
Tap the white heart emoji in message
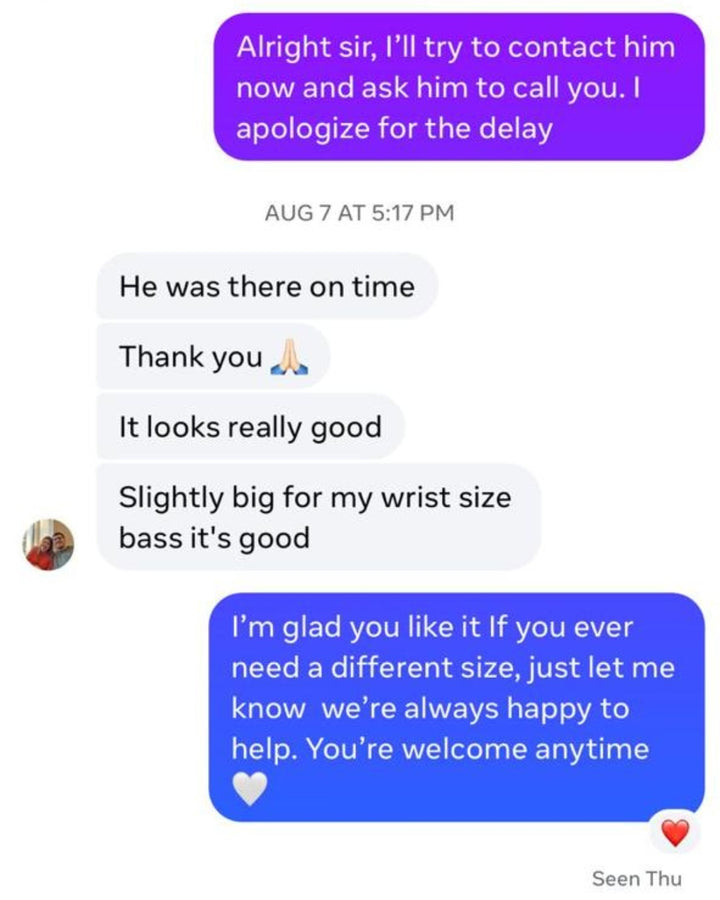pos(250,788)
